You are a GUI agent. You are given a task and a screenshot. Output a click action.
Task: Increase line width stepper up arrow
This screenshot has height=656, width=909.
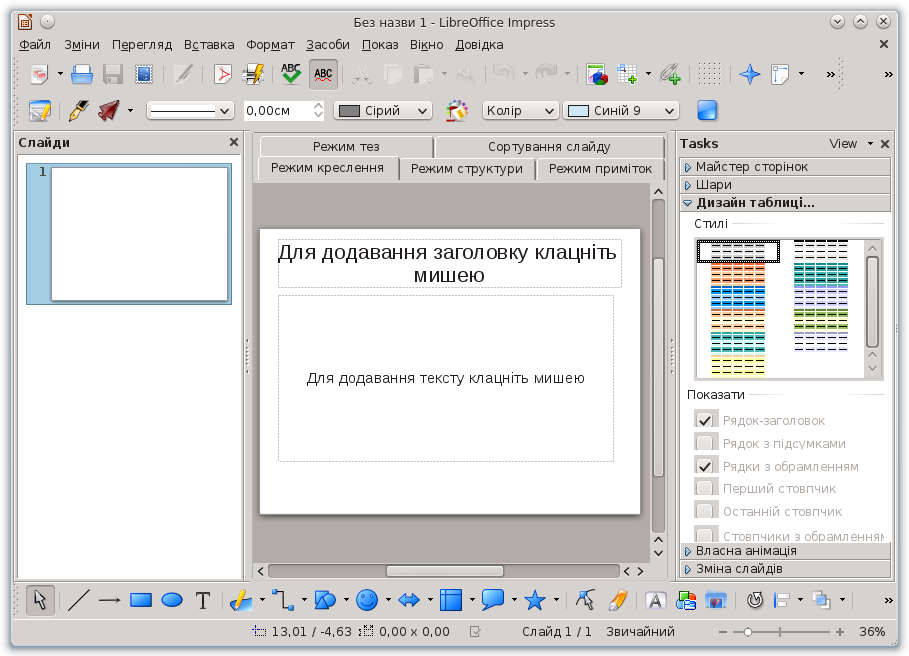pos(318,106)
